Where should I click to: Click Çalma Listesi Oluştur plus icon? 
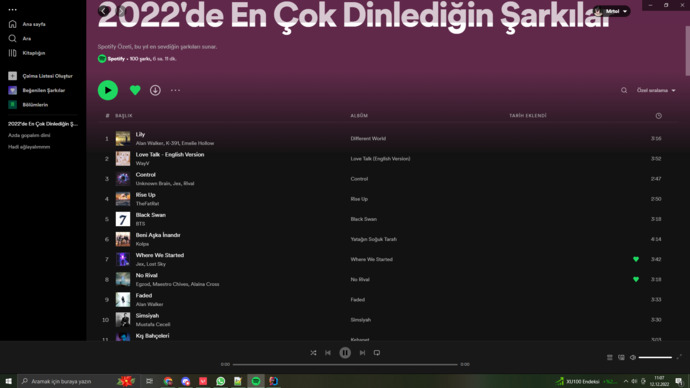point(12,76)
